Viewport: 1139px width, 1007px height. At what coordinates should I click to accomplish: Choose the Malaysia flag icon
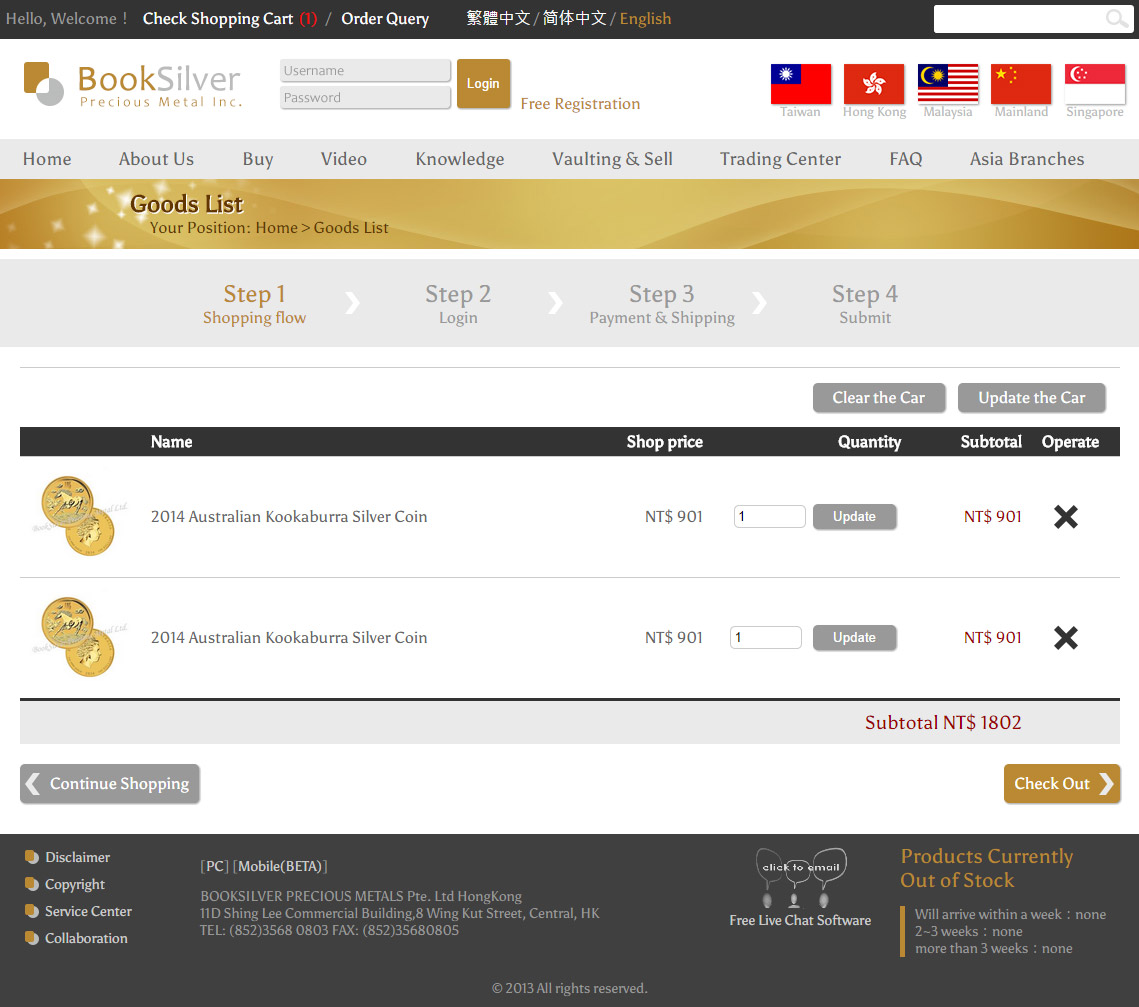click(x=947, y=84)
